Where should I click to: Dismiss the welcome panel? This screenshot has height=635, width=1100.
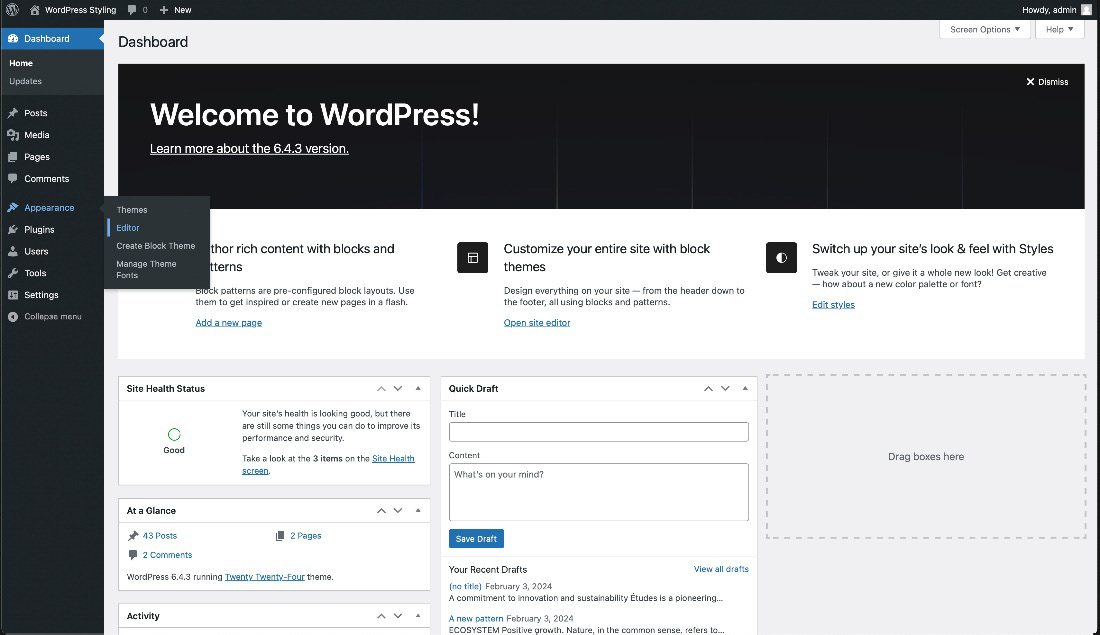coord(1047,82)
